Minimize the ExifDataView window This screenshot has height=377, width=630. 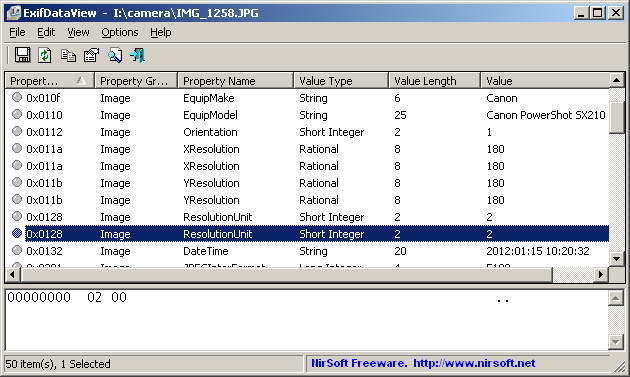click(581, 13)
